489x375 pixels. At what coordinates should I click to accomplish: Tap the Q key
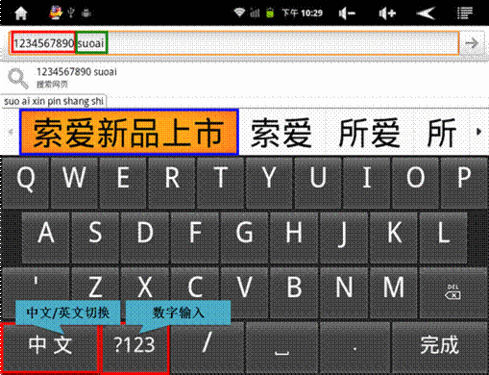[x=25, y=183]
